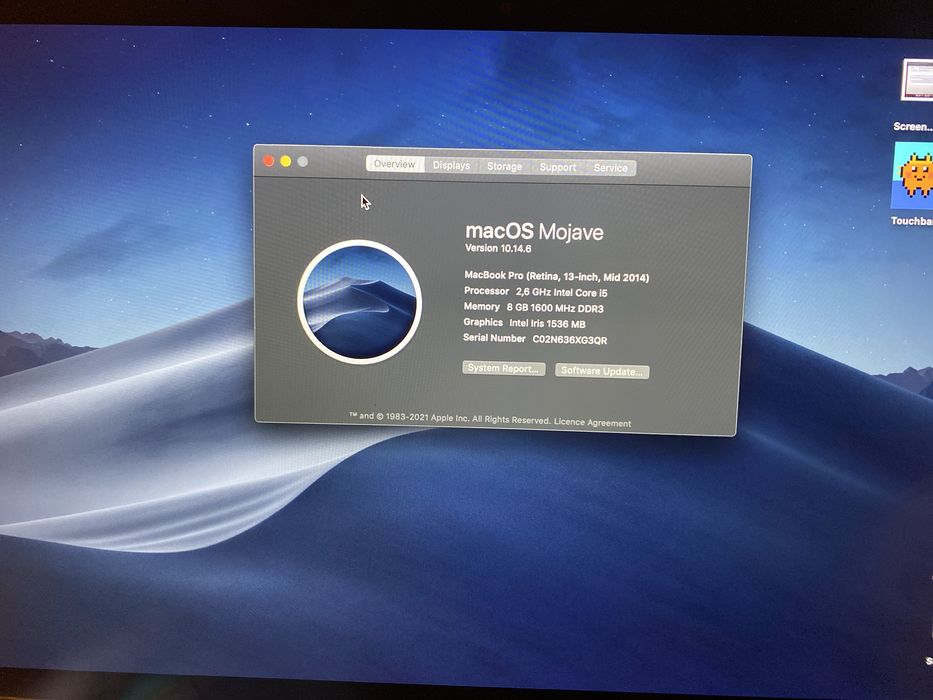The width and height of the screenshot is (933, 700).
Task: Click the Software Update button
Action: pyautogui.click(x=602, y=371)
